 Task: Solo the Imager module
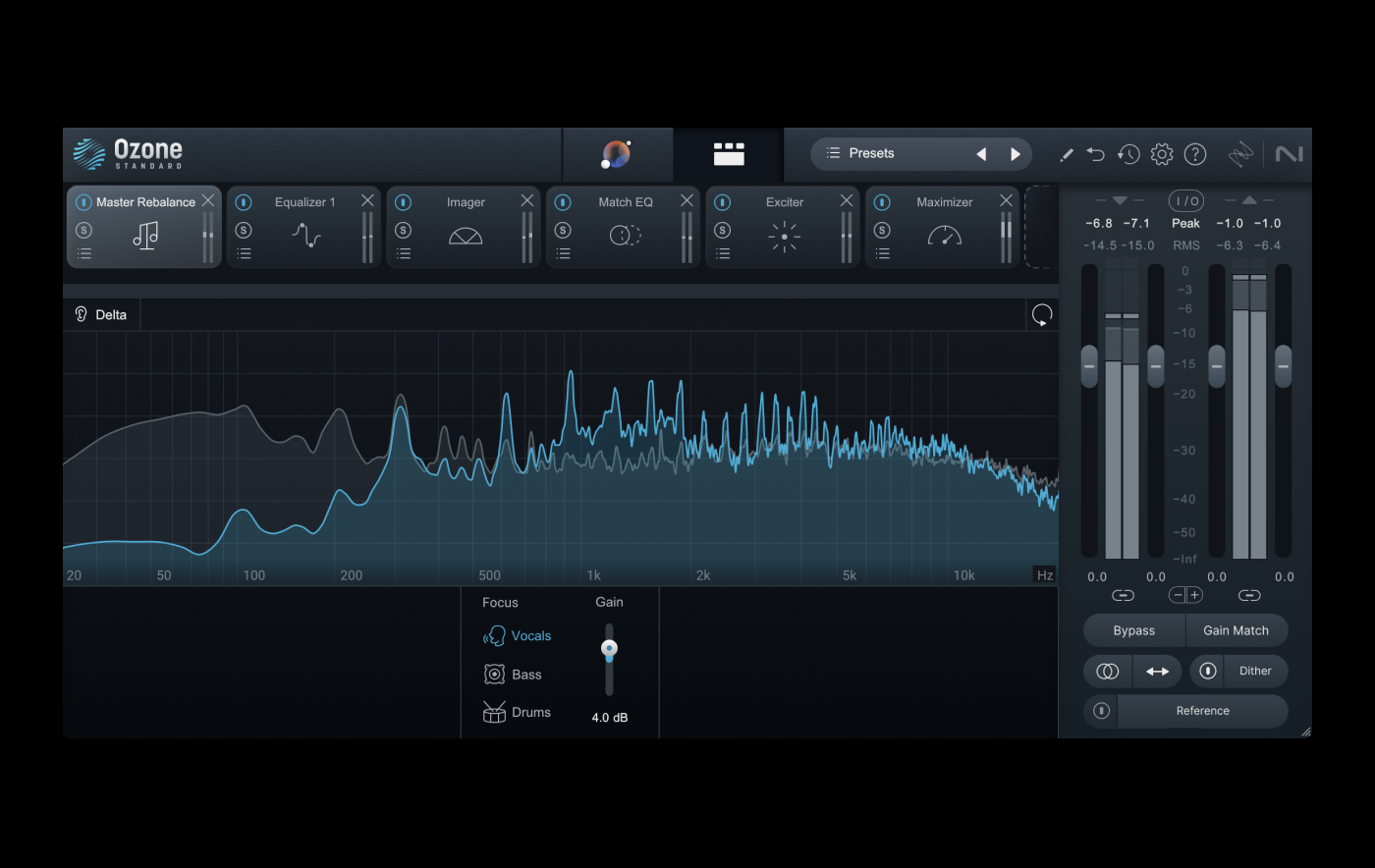coord(403,231)
